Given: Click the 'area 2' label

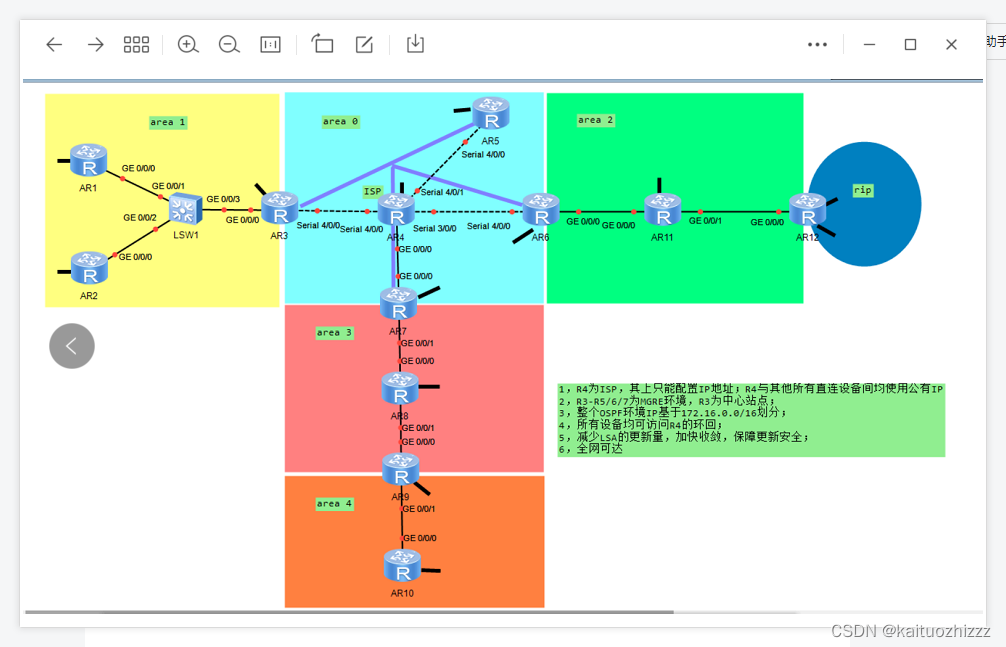Looking at the screenshot, I should [596, 120].
